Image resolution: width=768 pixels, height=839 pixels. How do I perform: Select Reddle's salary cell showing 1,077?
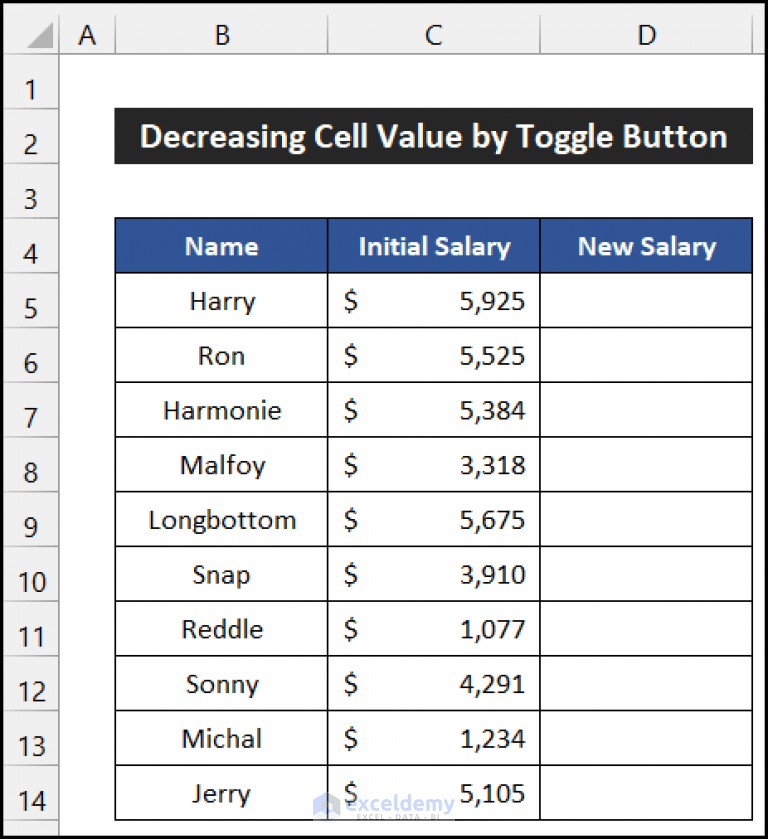pos(433,629)
